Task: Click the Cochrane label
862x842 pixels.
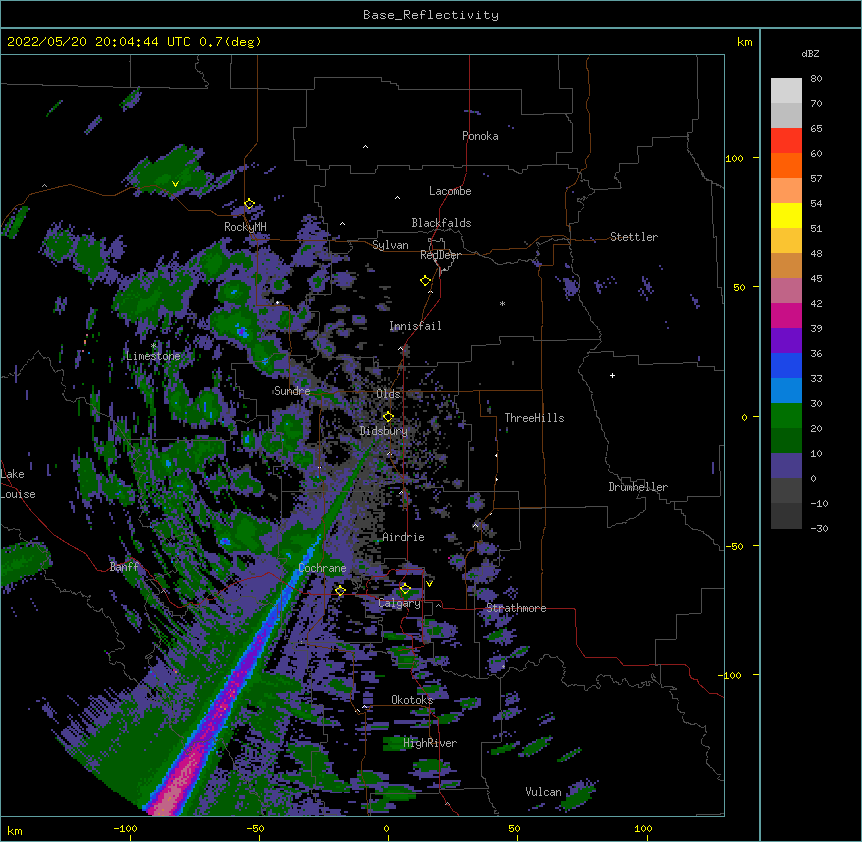Action: (x=322, y=568)
